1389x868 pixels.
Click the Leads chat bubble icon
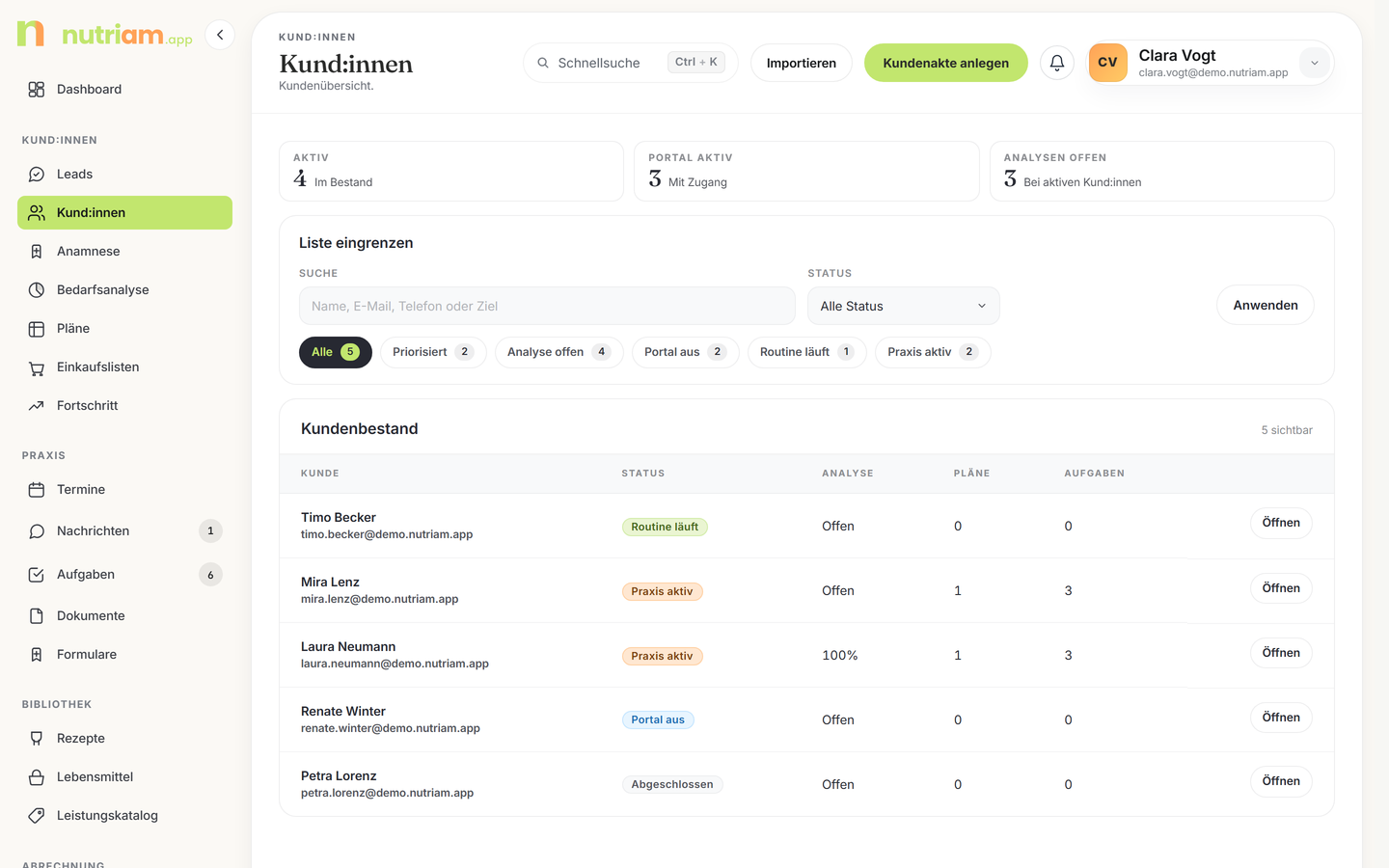37,175
